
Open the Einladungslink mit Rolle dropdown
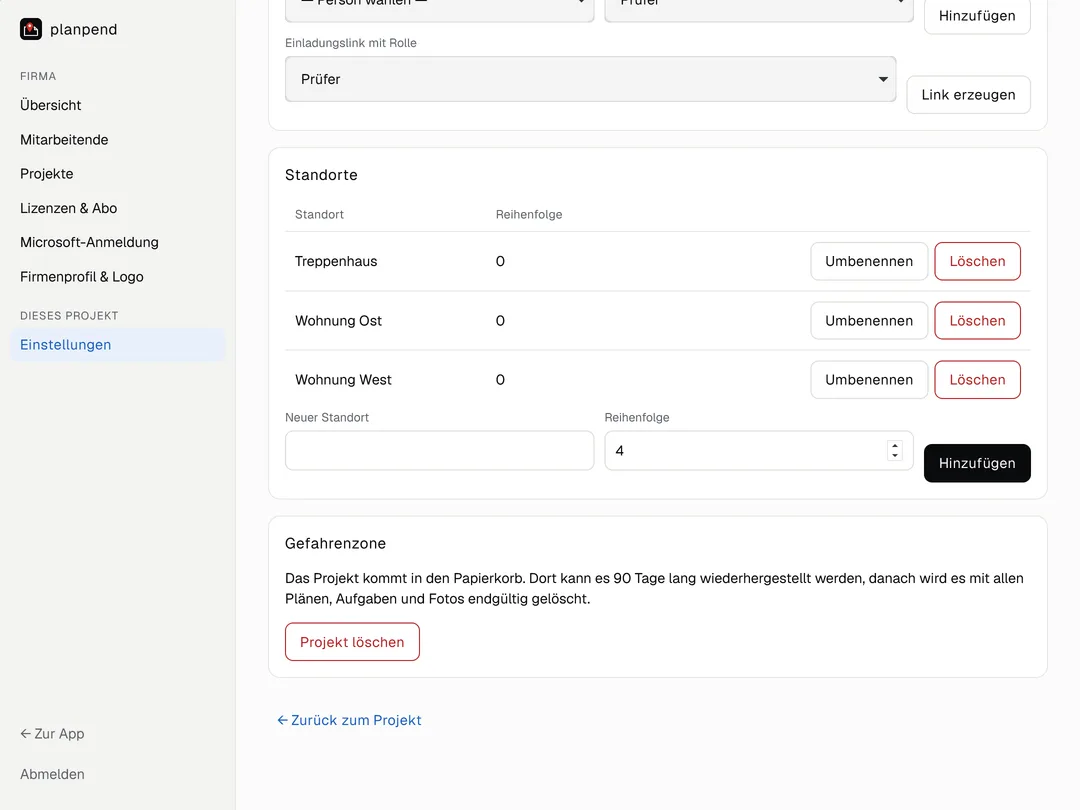click(x=590, y=79)
